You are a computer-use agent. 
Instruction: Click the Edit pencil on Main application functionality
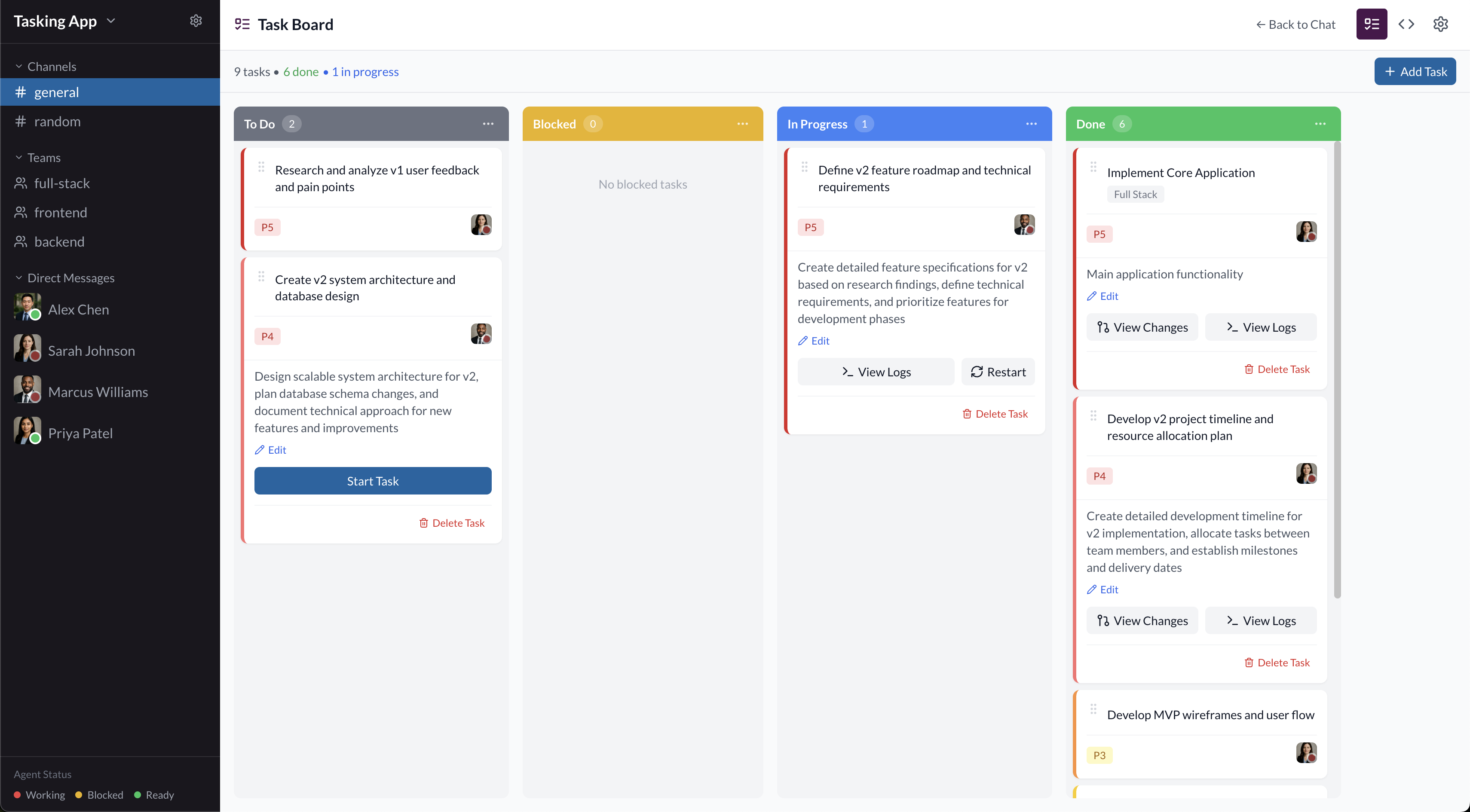point(1102,296)
